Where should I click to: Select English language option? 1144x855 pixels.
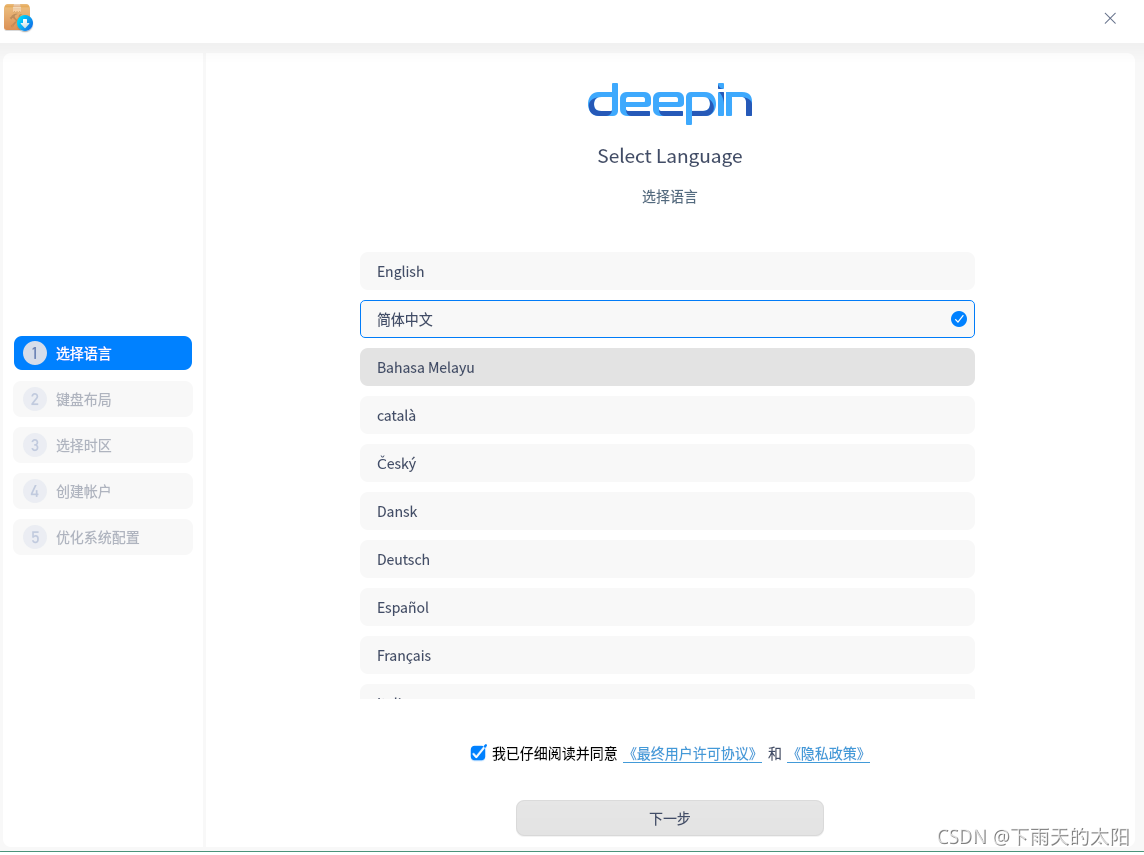667,271
